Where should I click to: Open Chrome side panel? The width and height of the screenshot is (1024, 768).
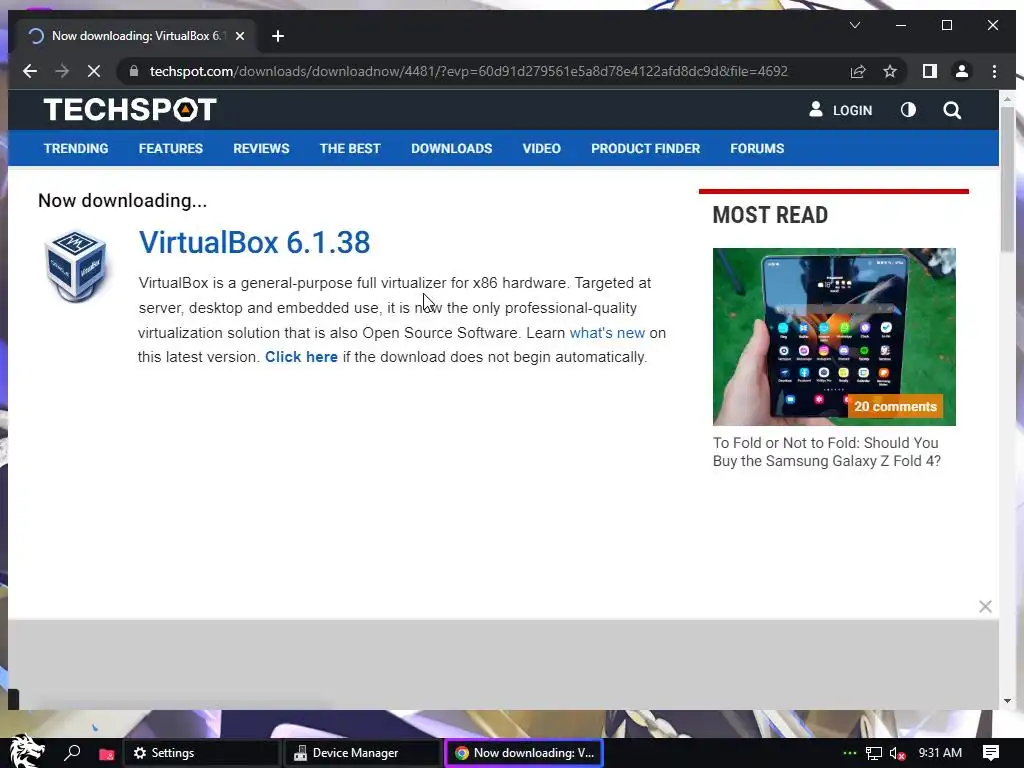(x=929, y=71)
